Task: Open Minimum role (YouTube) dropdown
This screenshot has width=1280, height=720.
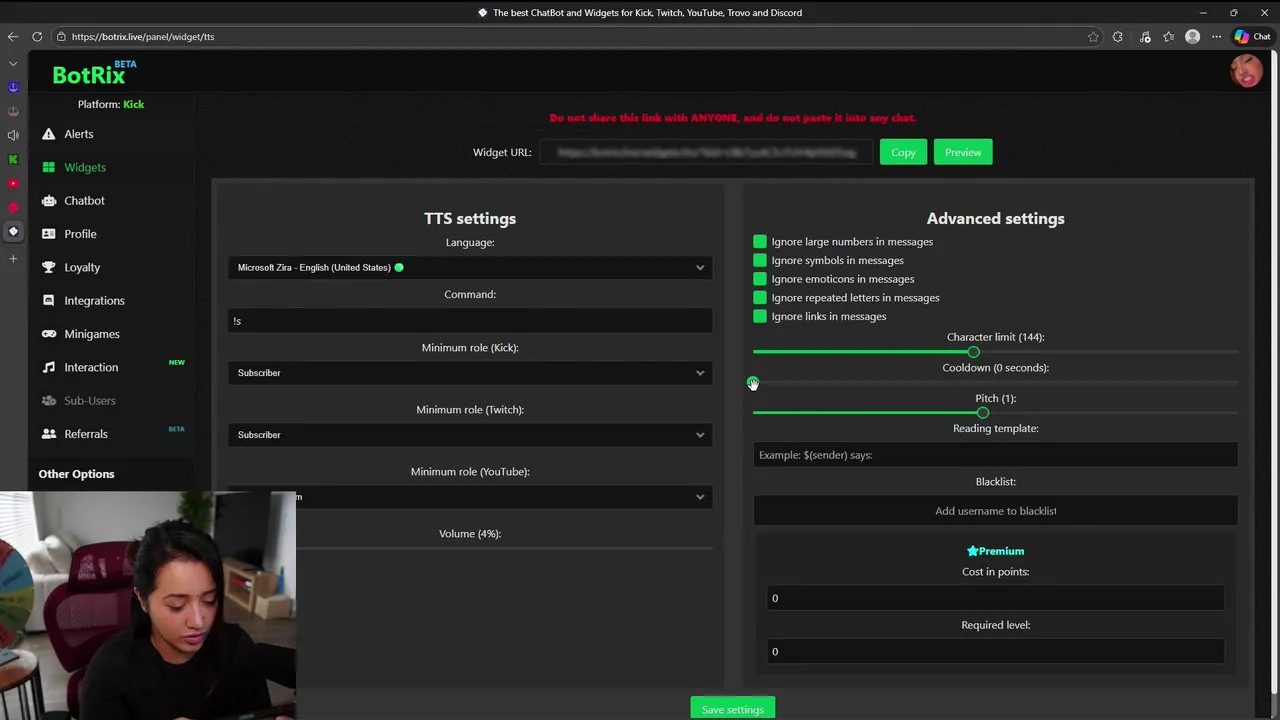Action: click(x=470, y=497)
